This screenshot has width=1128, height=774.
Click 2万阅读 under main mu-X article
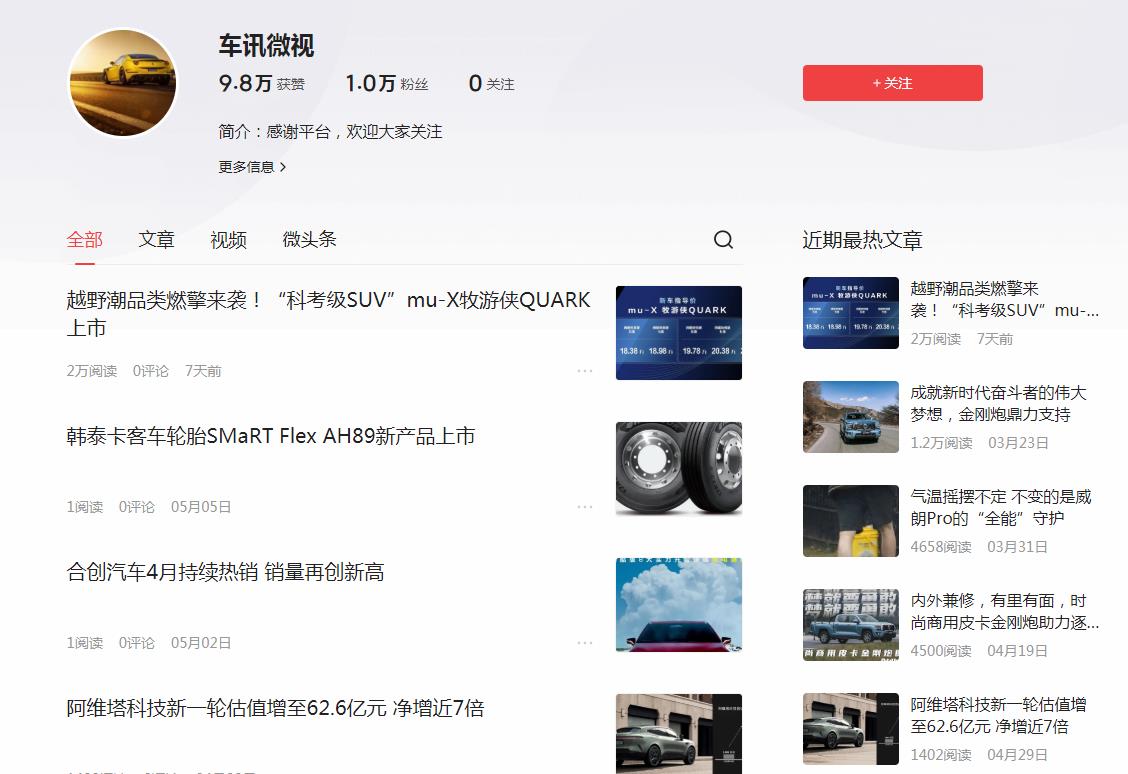pyautogui.click(x=91, y=370)
